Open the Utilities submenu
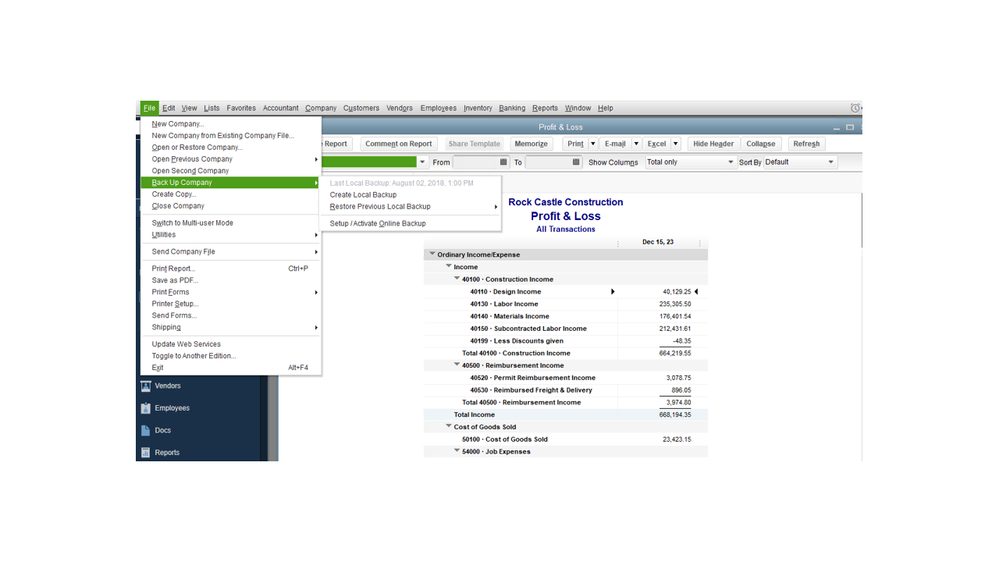The width and height of the screenshot is (999, 562). coord(231,235)
